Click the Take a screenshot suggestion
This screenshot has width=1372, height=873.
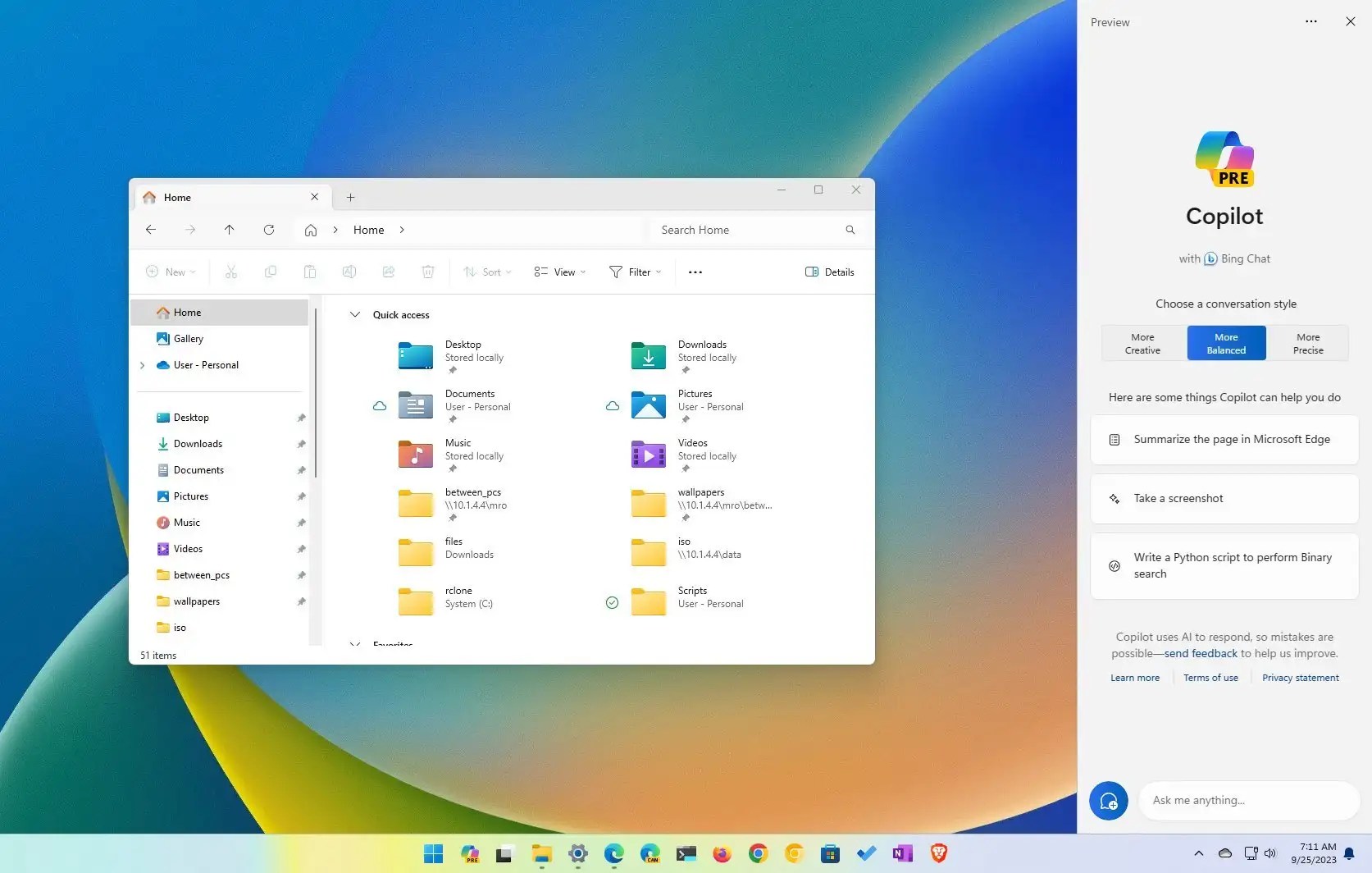(x=1224, y=499)
